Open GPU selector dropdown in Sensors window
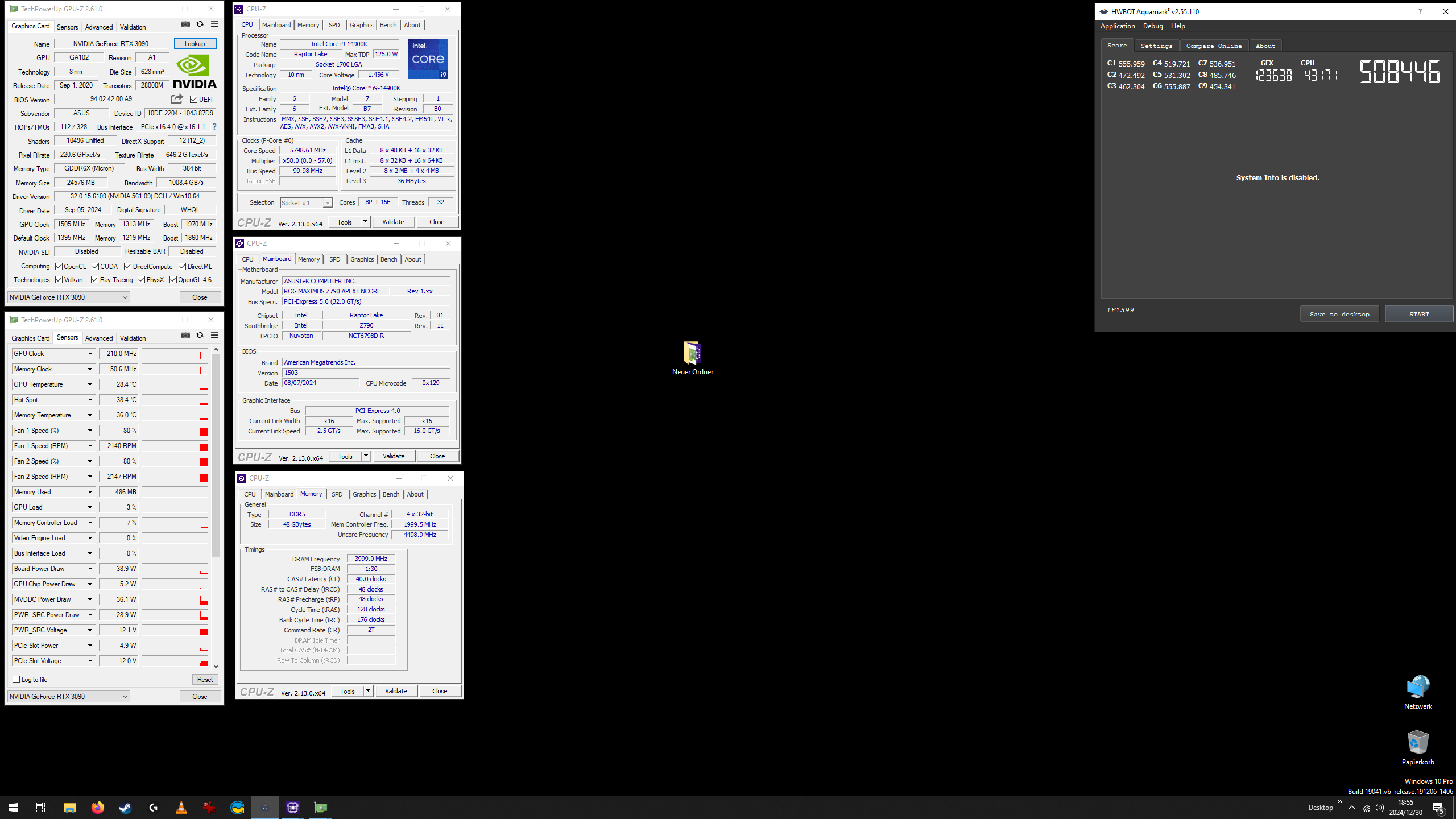The width and height of the screenshot is (1456, 819). tap(69, 696)
